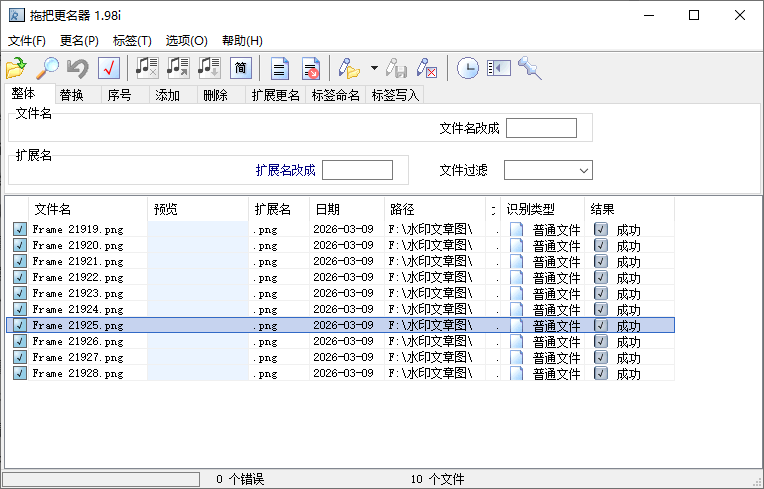Click music note icon with down arrow
The height and width of the screenshot is (489, 764).
tap(209, 68)
